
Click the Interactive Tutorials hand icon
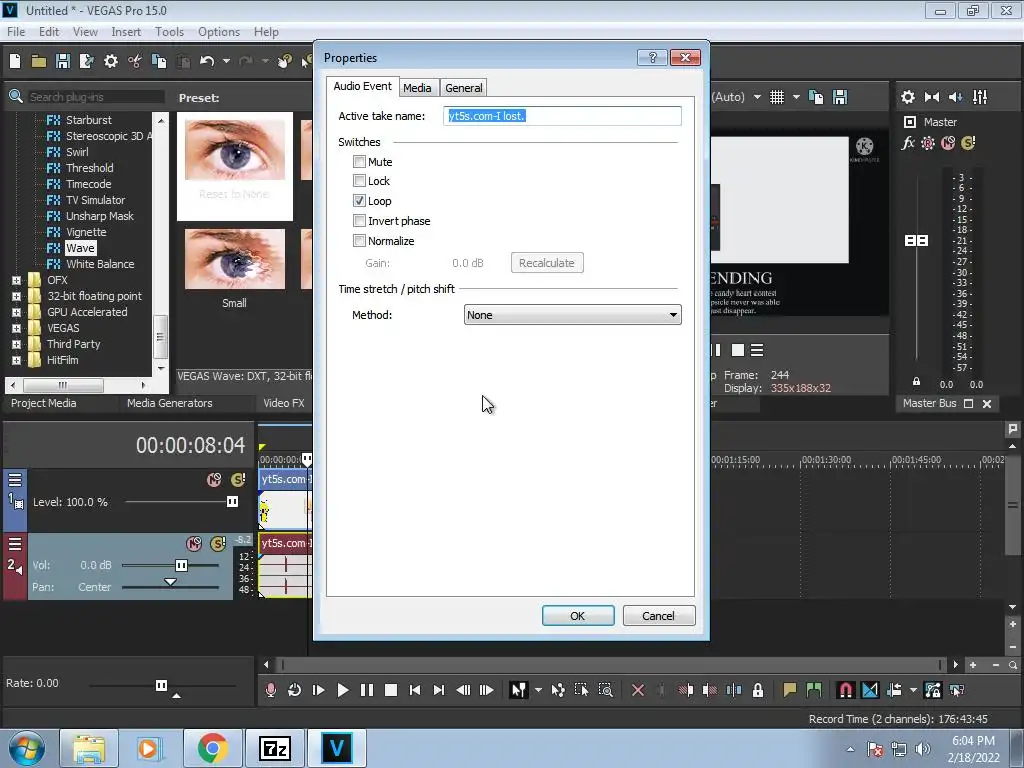tap(284, 61)
